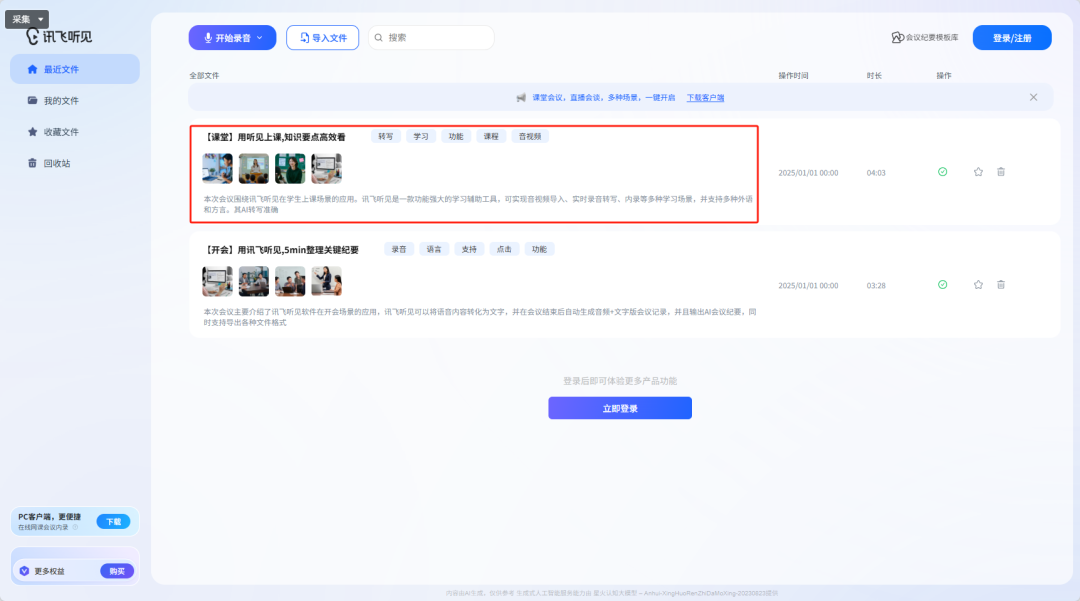Select 最近文件 in the sidebar
The height and width of the screenshot is (601, 1080).
[x=74, y=70]
